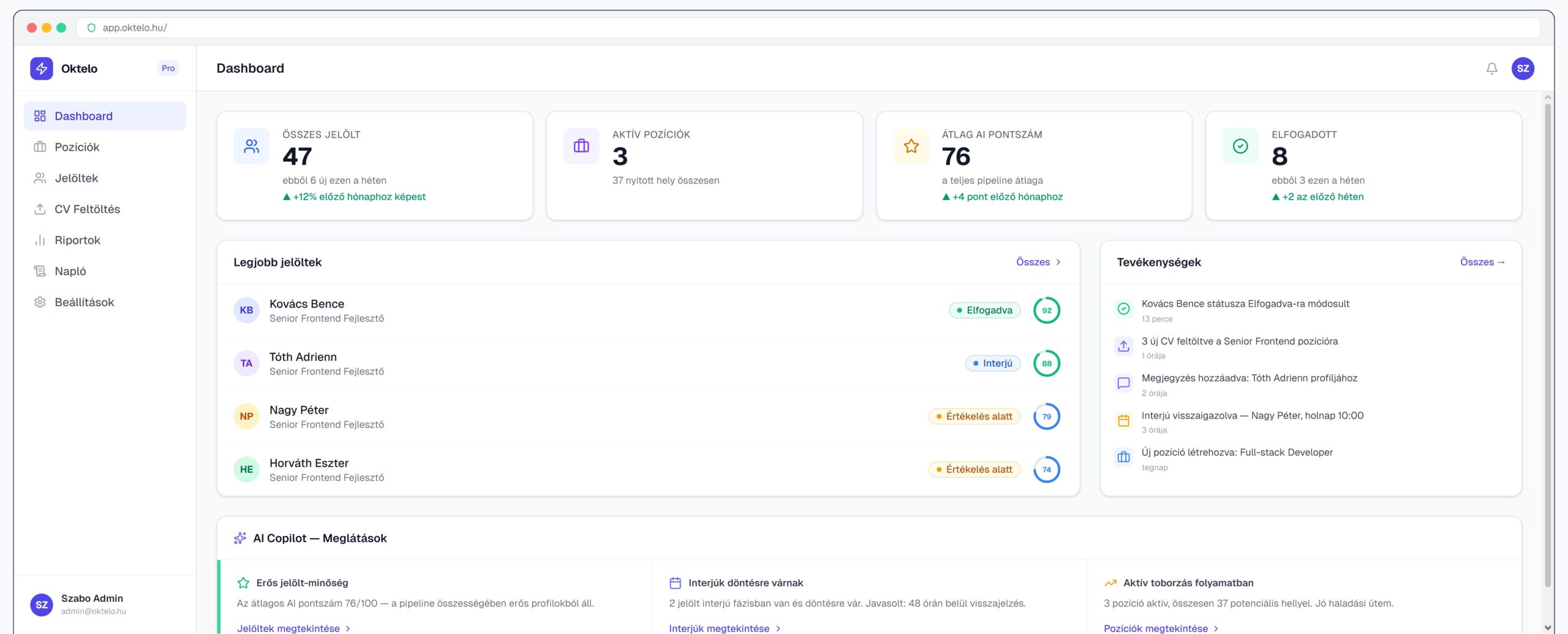Screen dimensions: 1568x634
Task: Open Beállítások settings menu item
Action: [84, 302]
